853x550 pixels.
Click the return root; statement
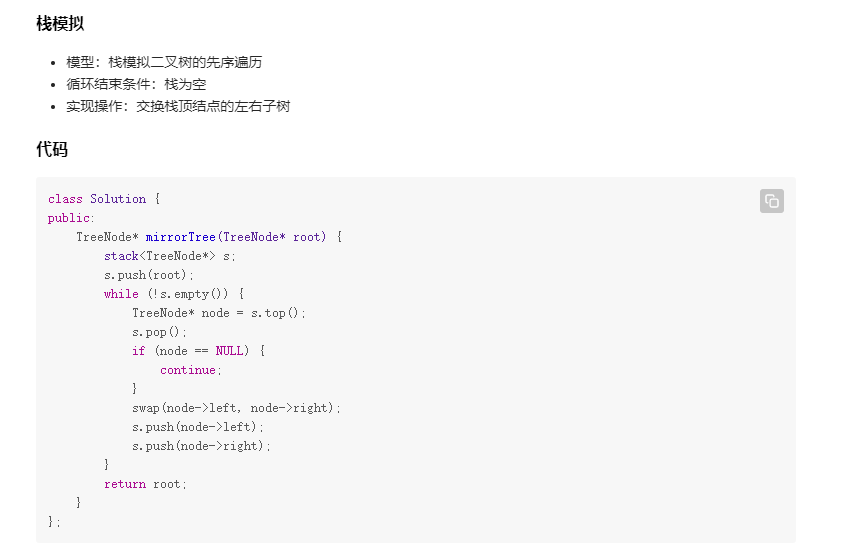point(145,484)
